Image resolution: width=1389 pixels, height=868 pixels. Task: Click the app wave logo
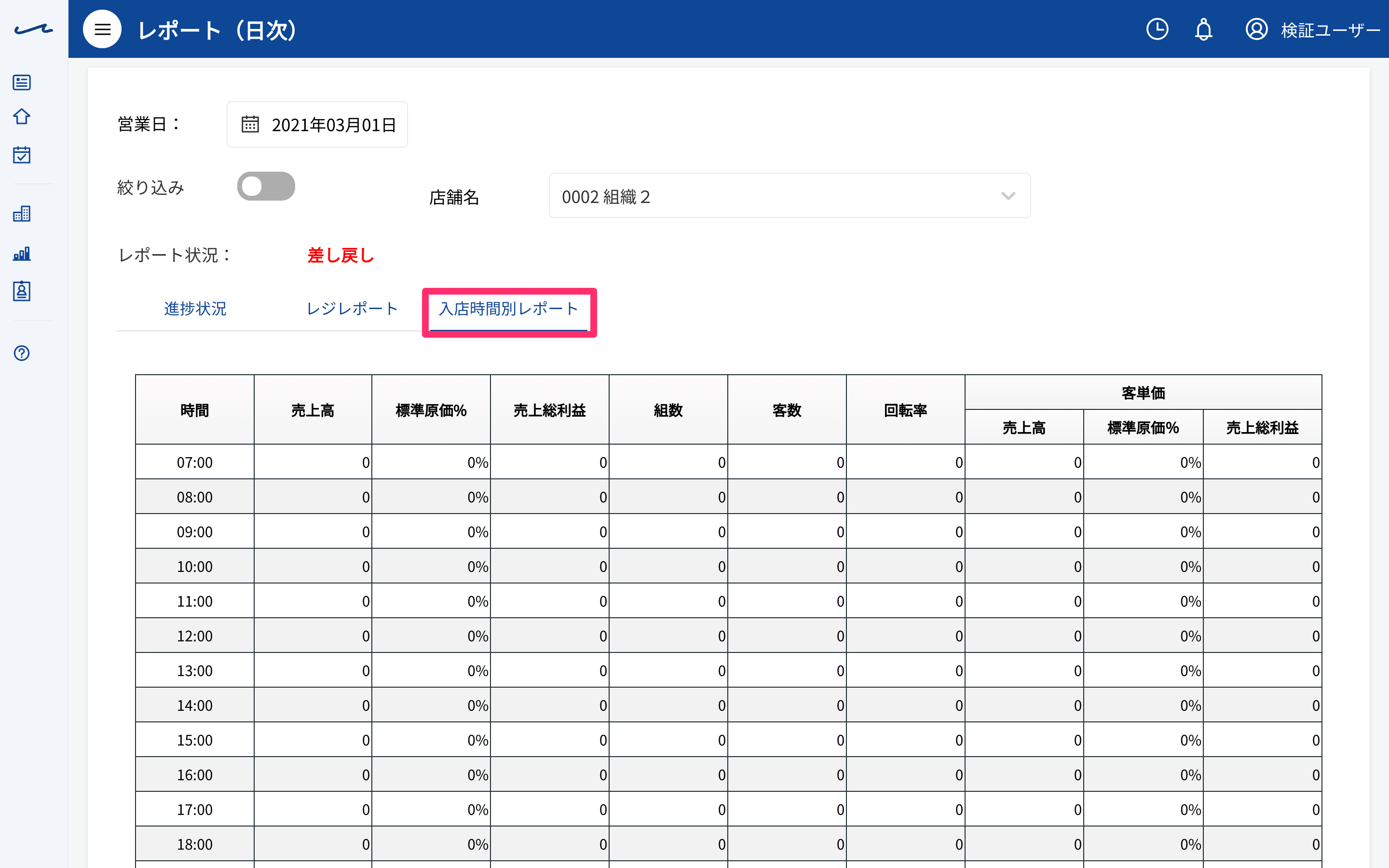coord(33,29)
